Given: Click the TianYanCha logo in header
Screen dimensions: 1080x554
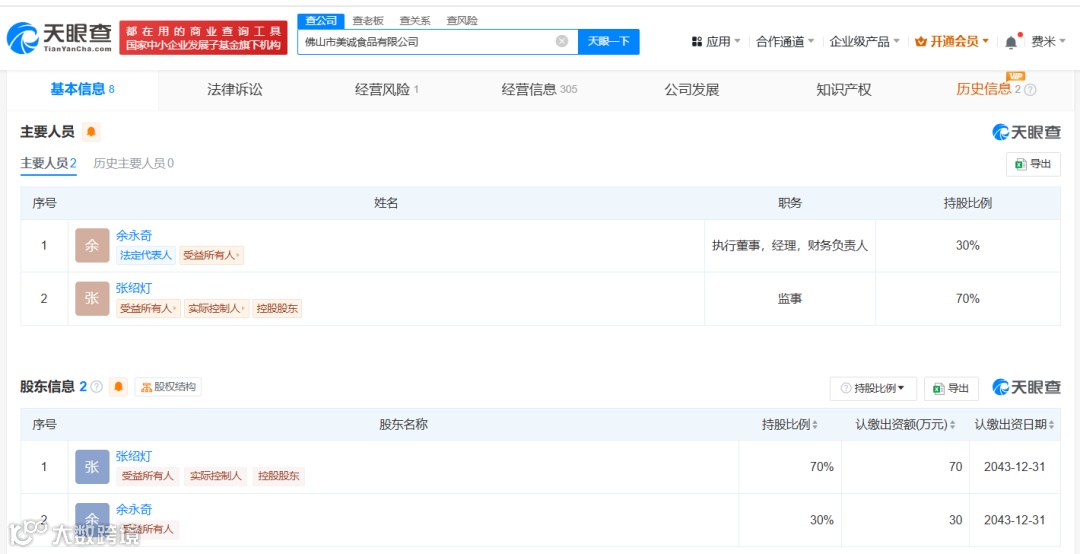Looking at the screenshot, I should click(x=59, y=37).
